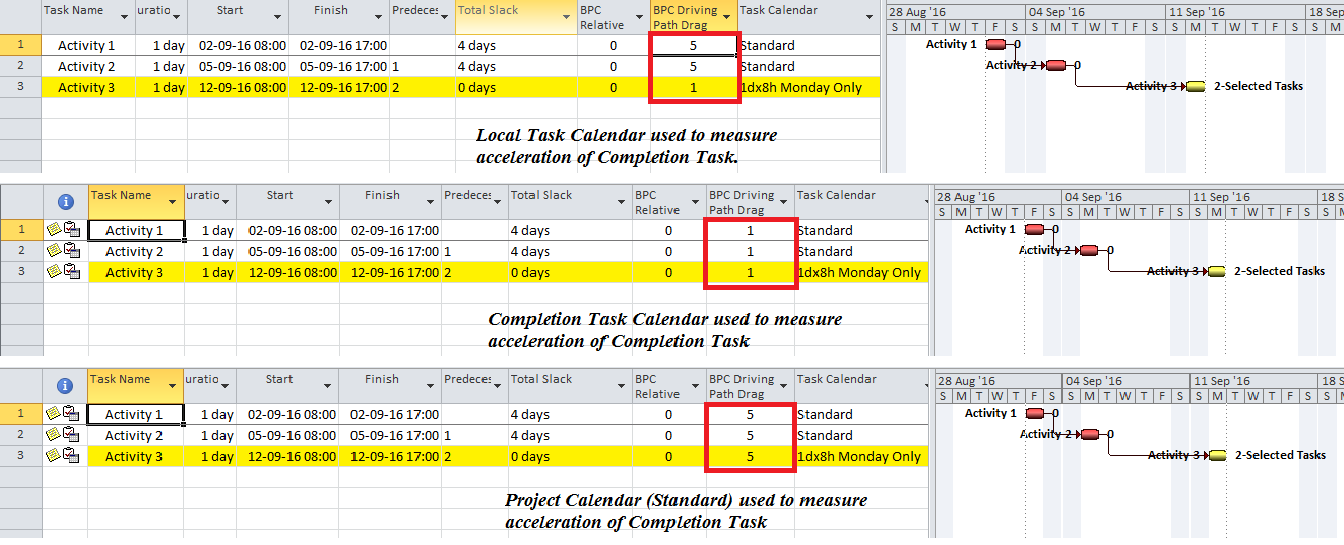The width and height of the screenshot is (1344, 545).
Task: Open the Total Slack filter dropdown in top grid
Action: 567,17
